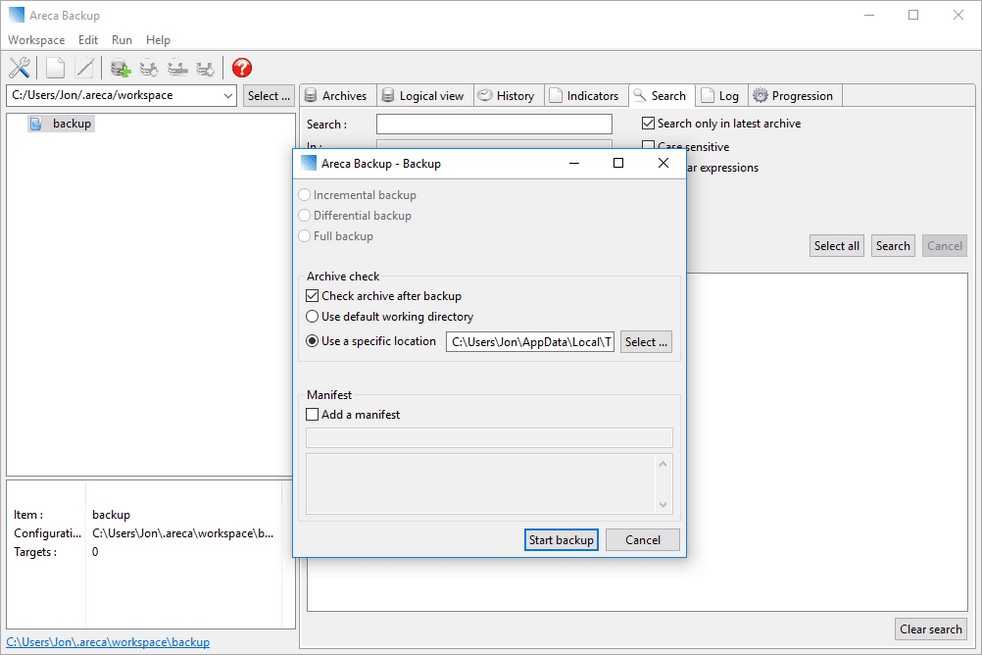The height and width of the screenshot is (655, 982).
Task: Open help with the red question mark icon
Action: tap(242, 68)
